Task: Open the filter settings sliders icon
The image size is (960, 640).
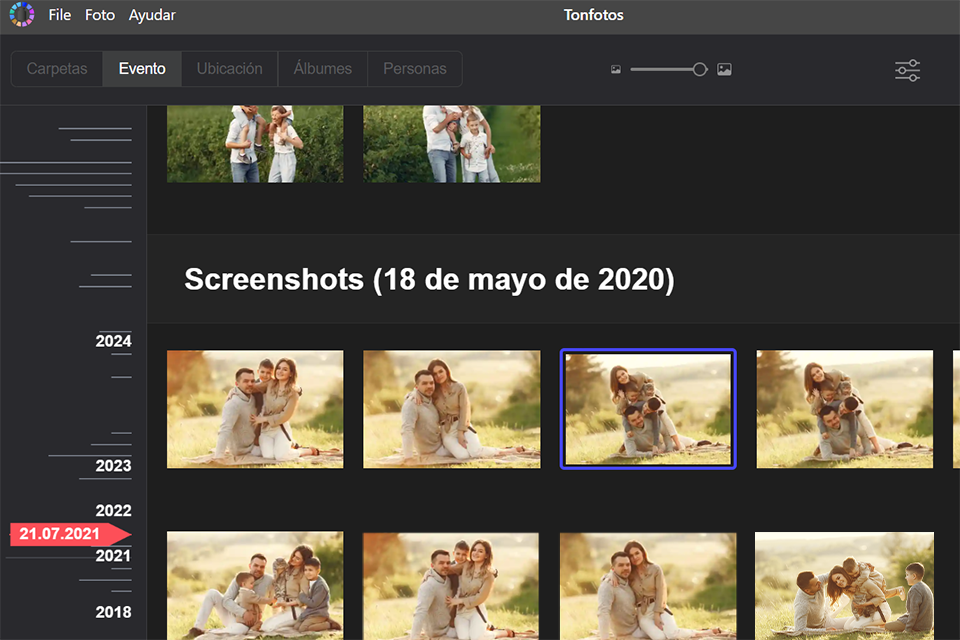Action: click(x=907, y=70)
